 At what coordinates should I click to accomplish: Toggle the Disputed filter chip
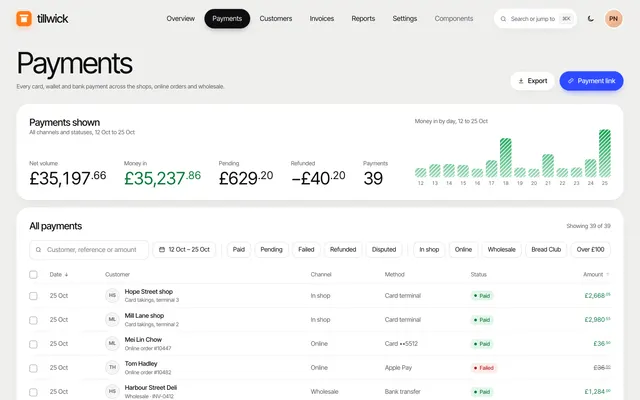[384, 249]
